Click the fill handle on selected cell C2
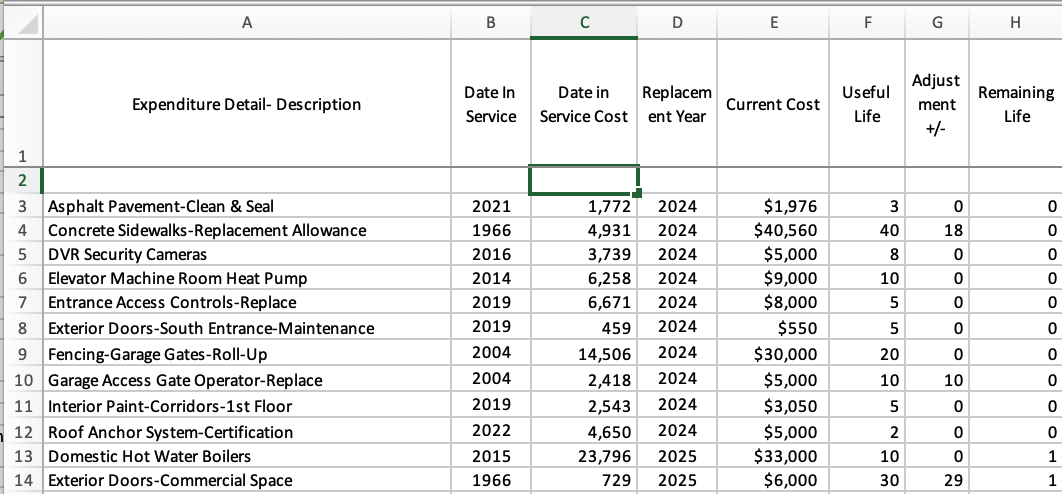1062x494 pixels. tap(638, 192)
